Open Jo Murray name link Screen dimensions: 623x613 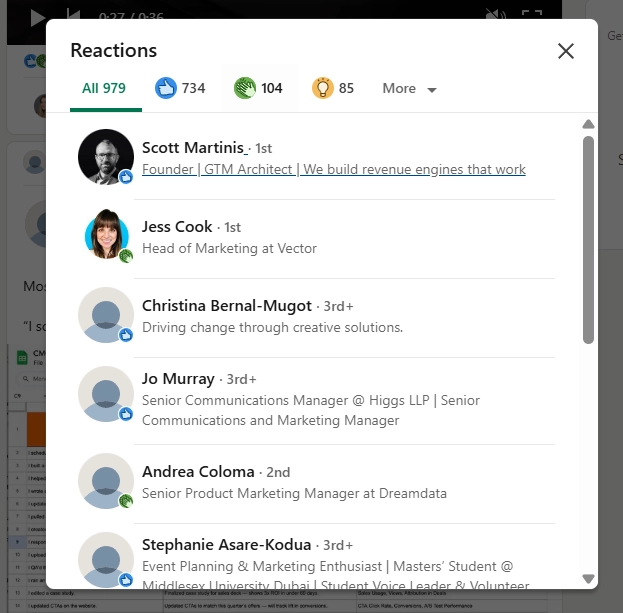178,379
